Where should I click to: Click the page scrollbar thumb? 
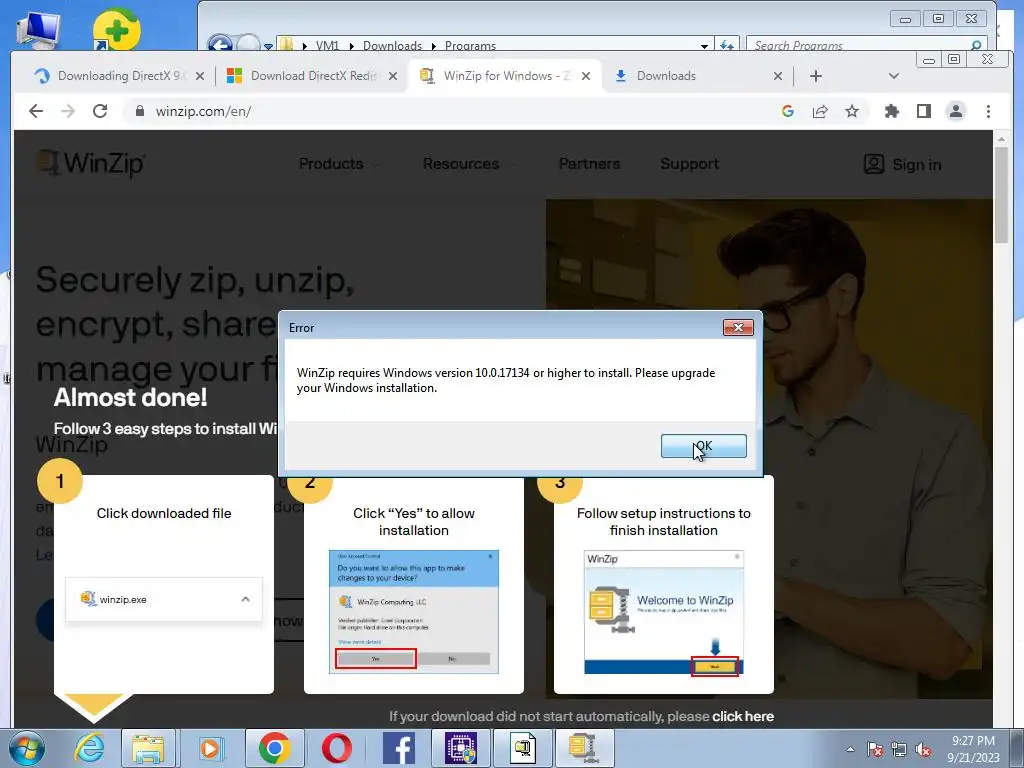1001,195
